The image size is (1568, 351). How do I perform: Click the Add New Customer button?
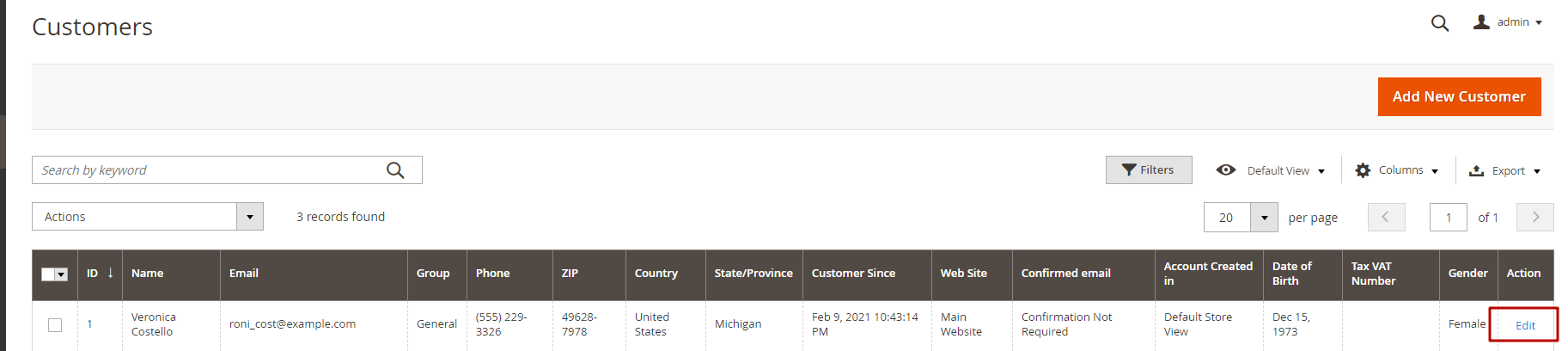1459,96
